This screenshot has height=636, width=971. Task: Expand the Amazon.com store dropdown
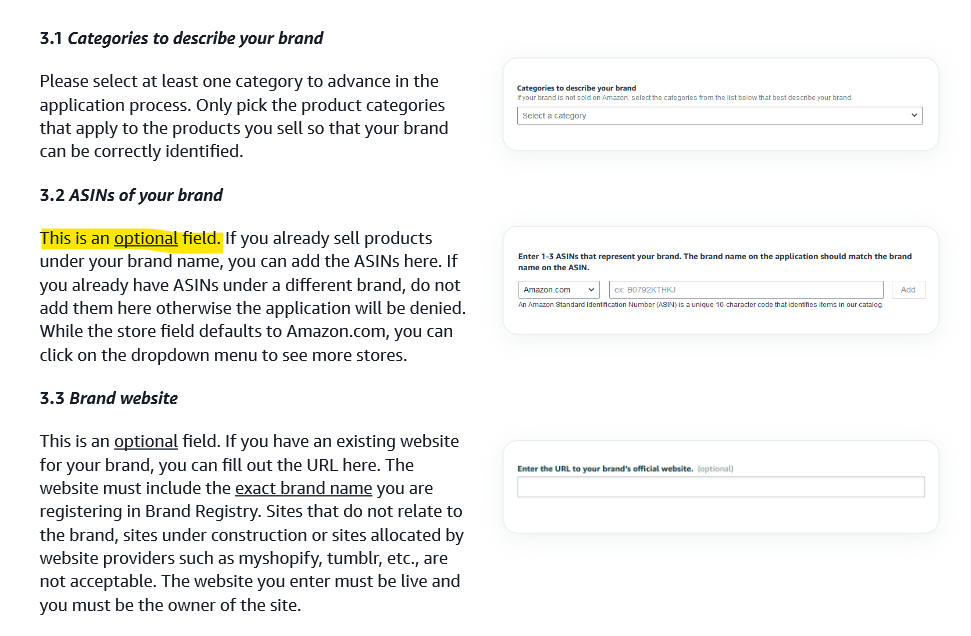pyautogui.click(x=559, y=290)
